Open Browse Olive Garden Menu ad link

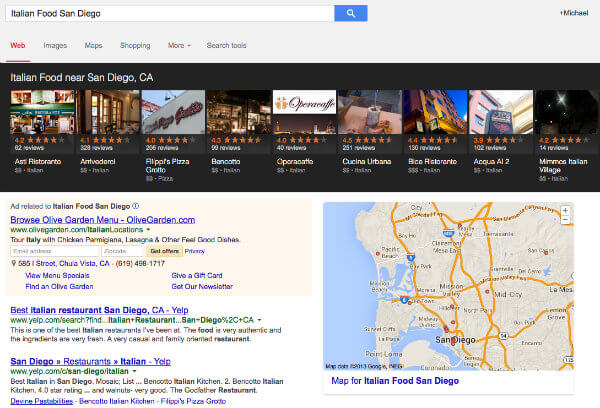tap(103, 220)
